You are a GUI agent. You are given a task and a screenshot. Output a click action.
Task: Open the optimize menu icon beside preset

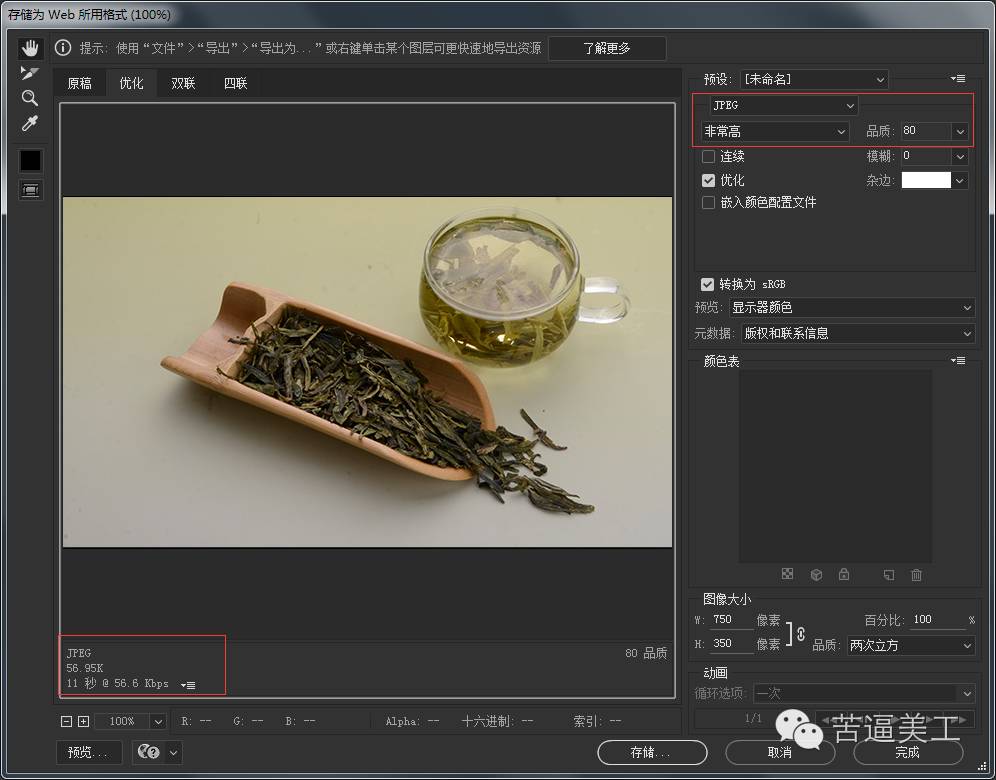[x=958, y=79]
